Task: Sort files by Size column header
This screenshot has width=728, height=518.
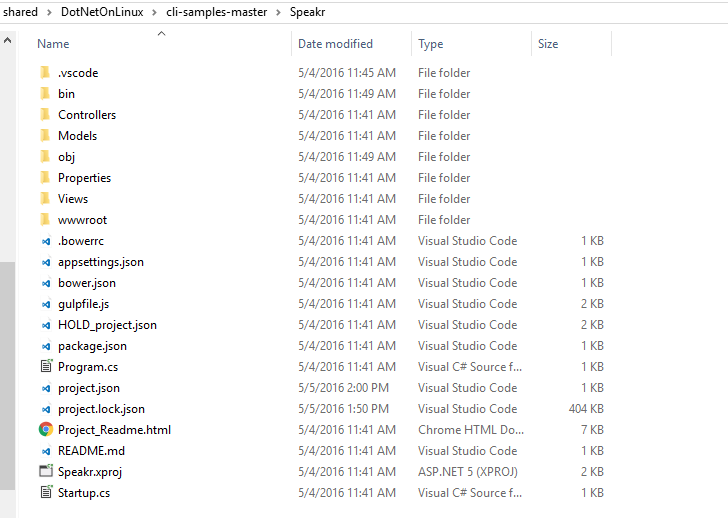Action: 548,44
